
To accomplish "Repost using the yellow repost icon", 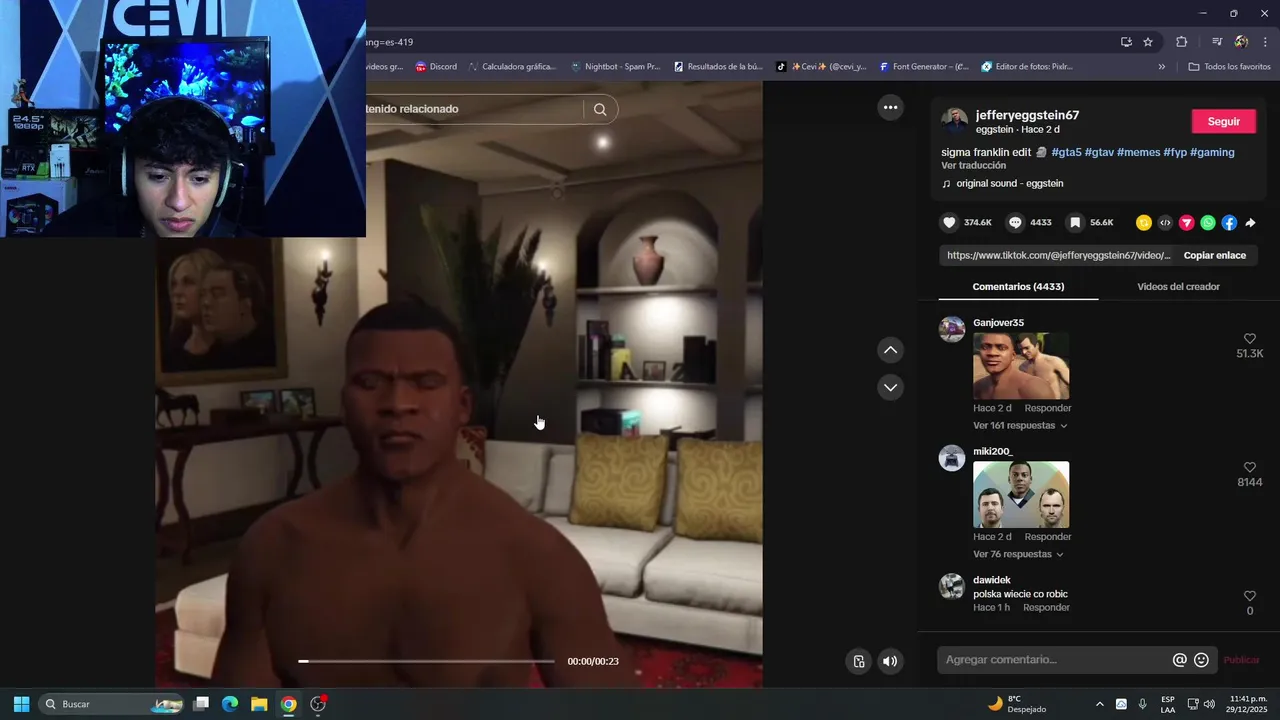I will [x=1144, y=223].
